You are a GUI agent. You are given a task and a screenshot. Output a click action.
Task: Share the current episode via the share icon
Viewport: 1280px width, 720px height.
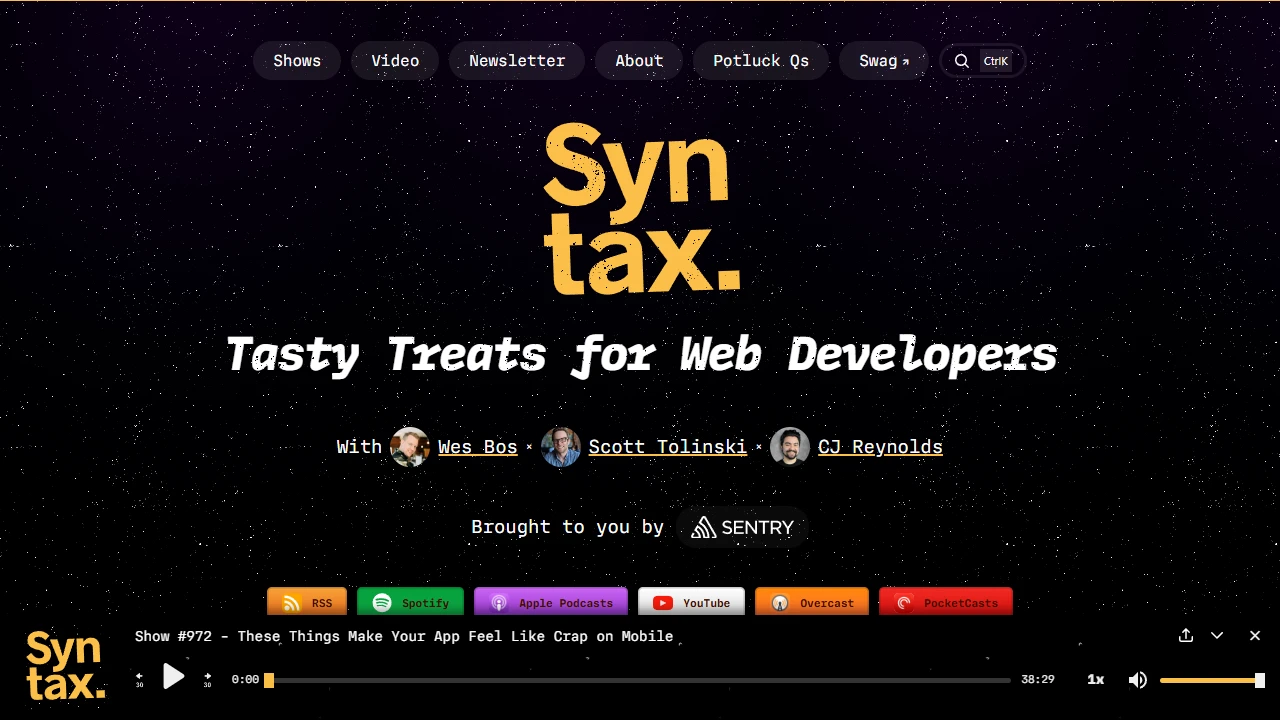[1186, 635]
